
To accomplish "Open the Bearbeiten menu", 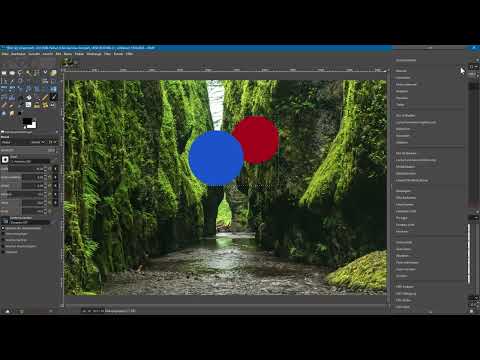I will coord(18,54).
